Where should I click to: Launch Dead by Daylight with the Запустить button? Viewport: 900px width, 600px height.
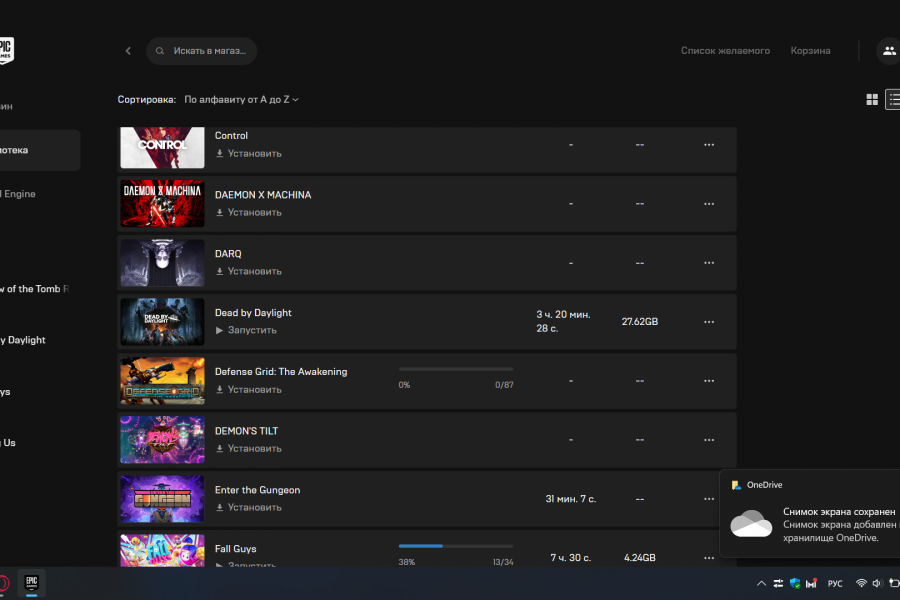[246, 330]
